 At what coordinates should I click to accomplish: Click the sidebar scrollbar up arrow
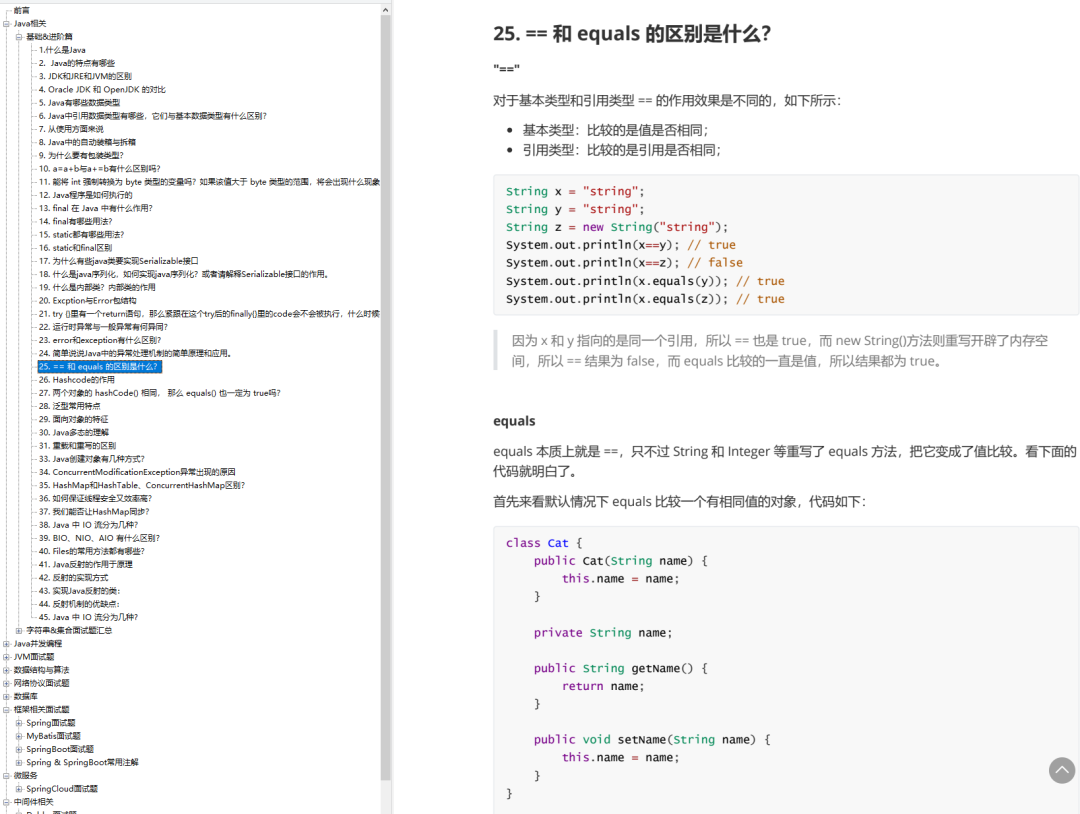(385, 8)
